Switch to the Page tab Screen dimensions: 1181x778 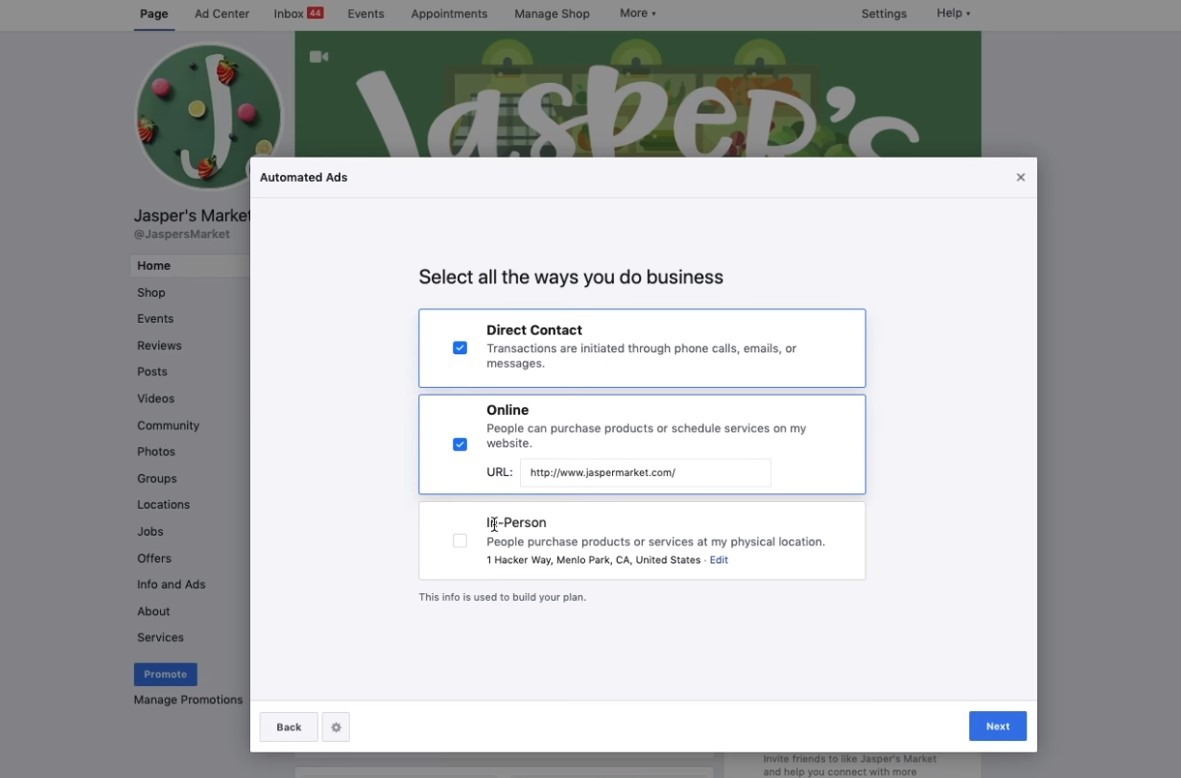(154, 14)
